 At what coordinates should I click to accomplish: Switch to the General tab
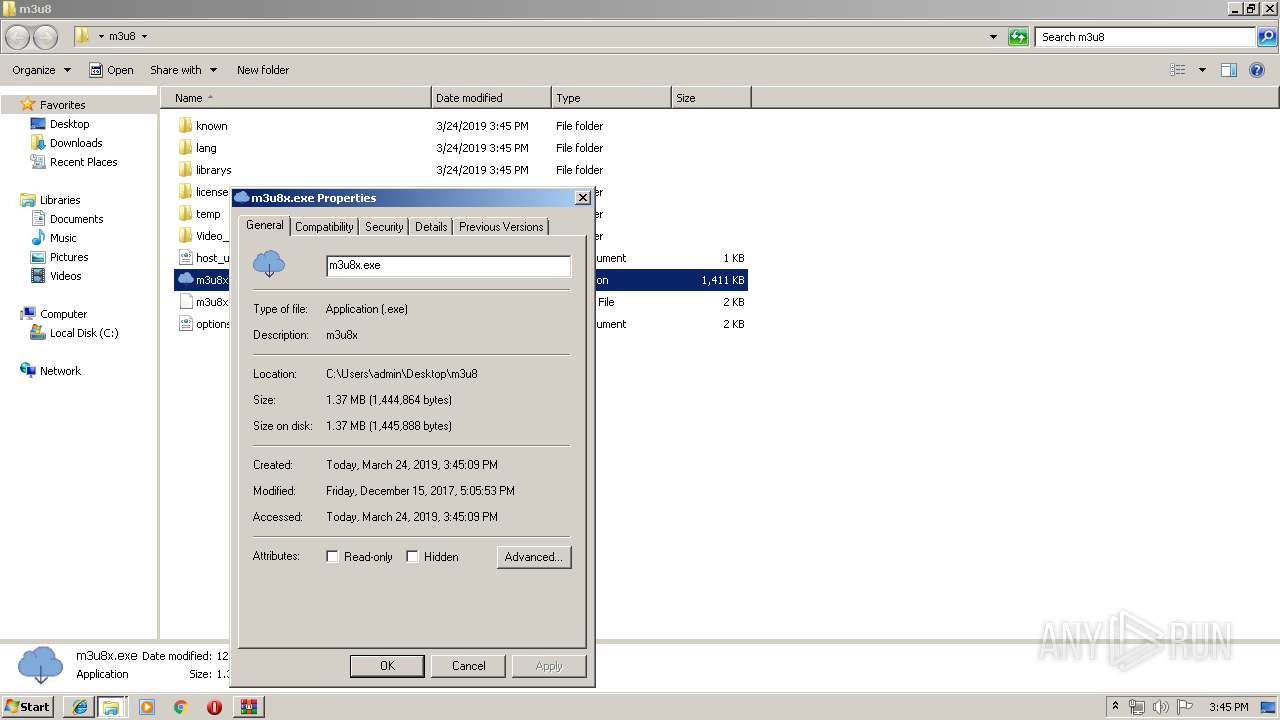coord(265,225)
